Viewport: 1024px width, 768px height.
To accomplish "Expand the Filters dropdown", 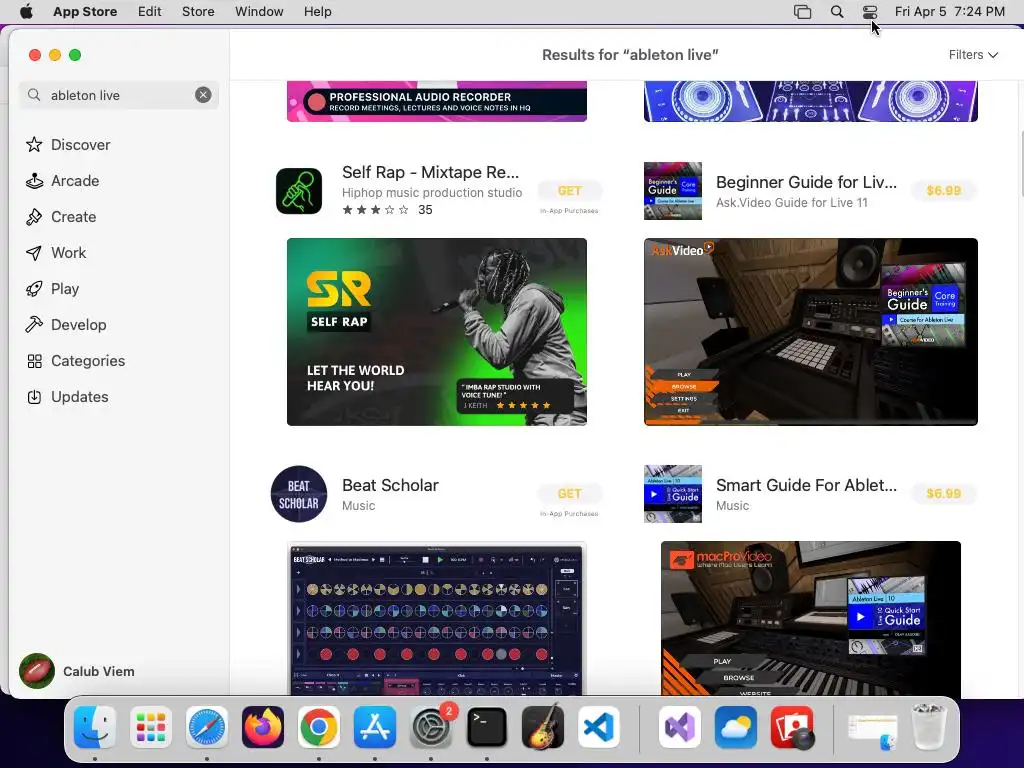I will 973,55.
